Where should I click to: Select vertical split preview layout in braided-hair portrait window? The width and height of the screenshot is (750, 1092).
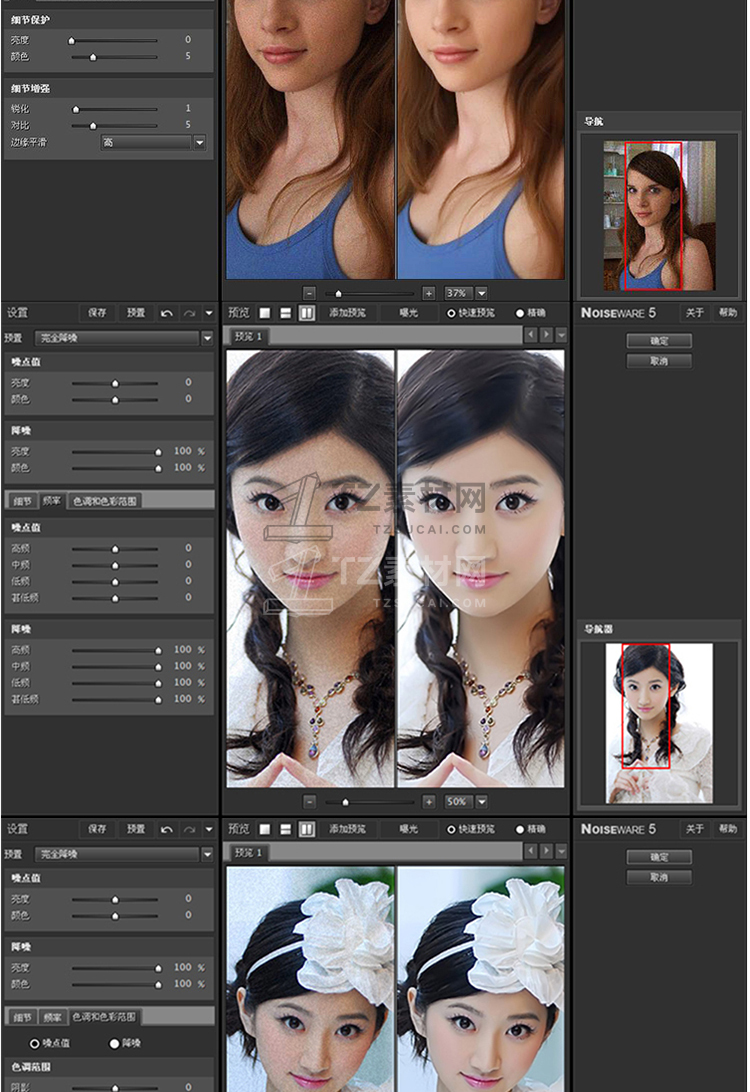306,313
